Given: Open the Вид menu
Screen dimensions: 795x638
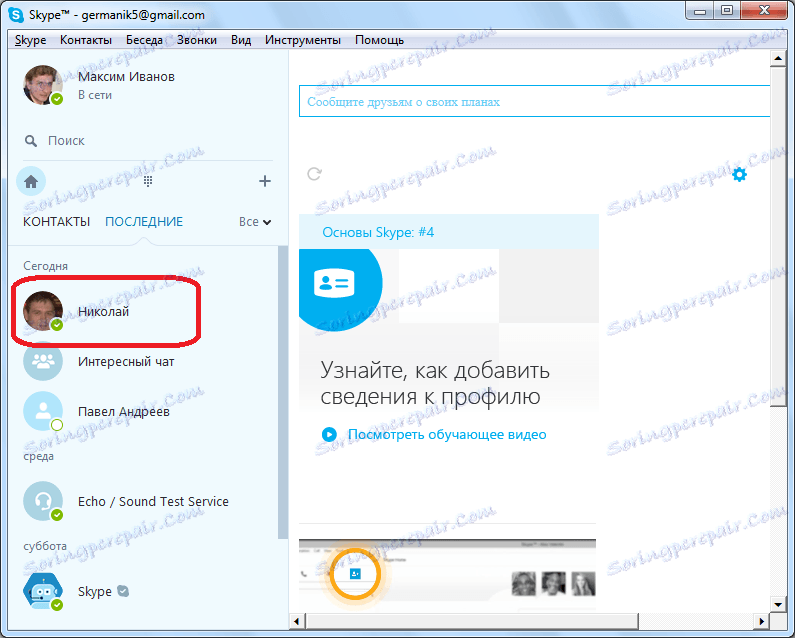Looking at the screenshot, I should [241, 40].
